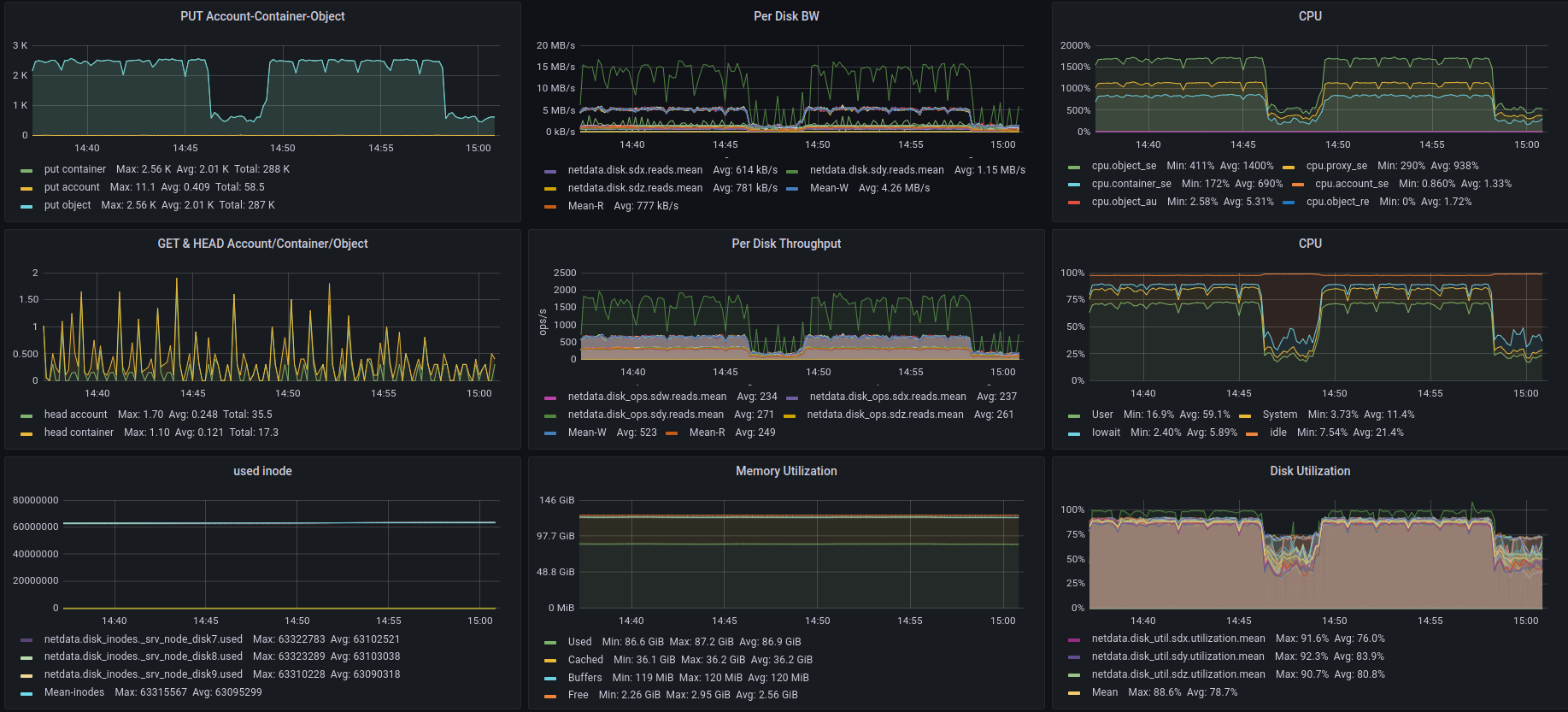Click the cpu.account_se legend entry
The height and width of the screenshot is (712, 1568).
(x=1351, y=184)
